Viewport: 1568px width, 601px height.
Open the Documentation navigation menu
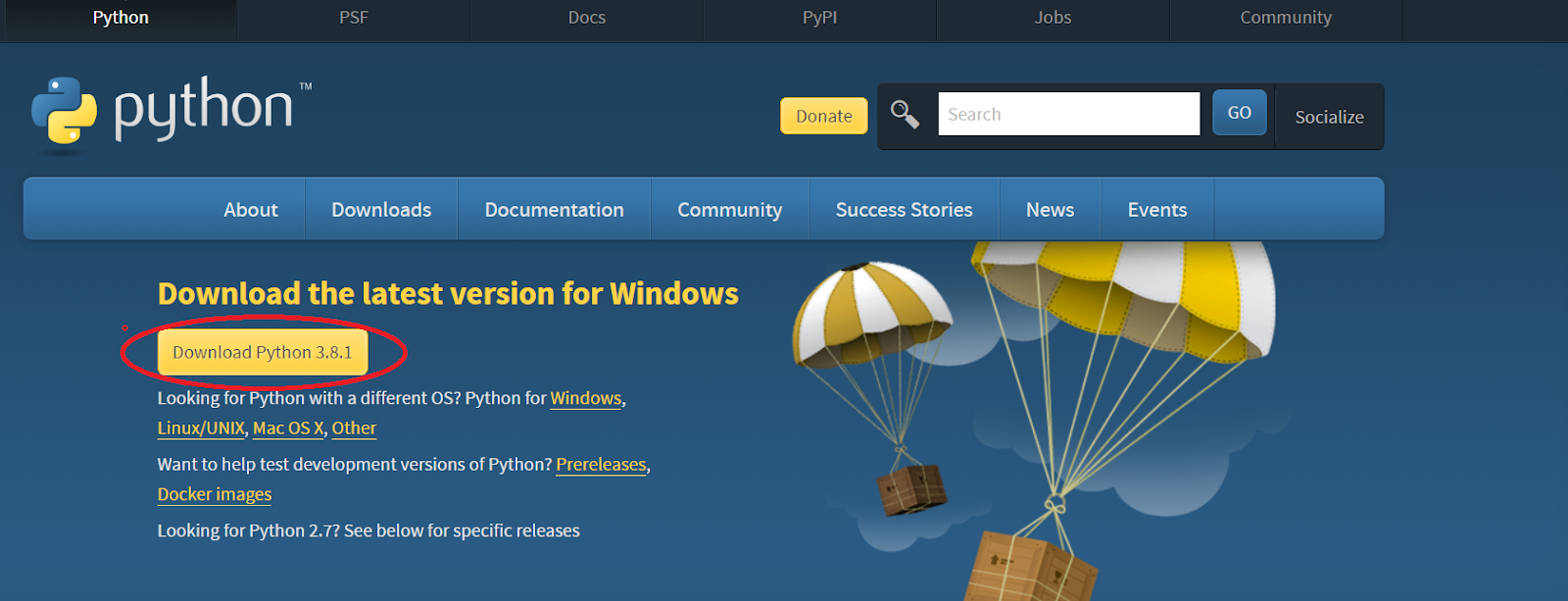coord(555,210)
